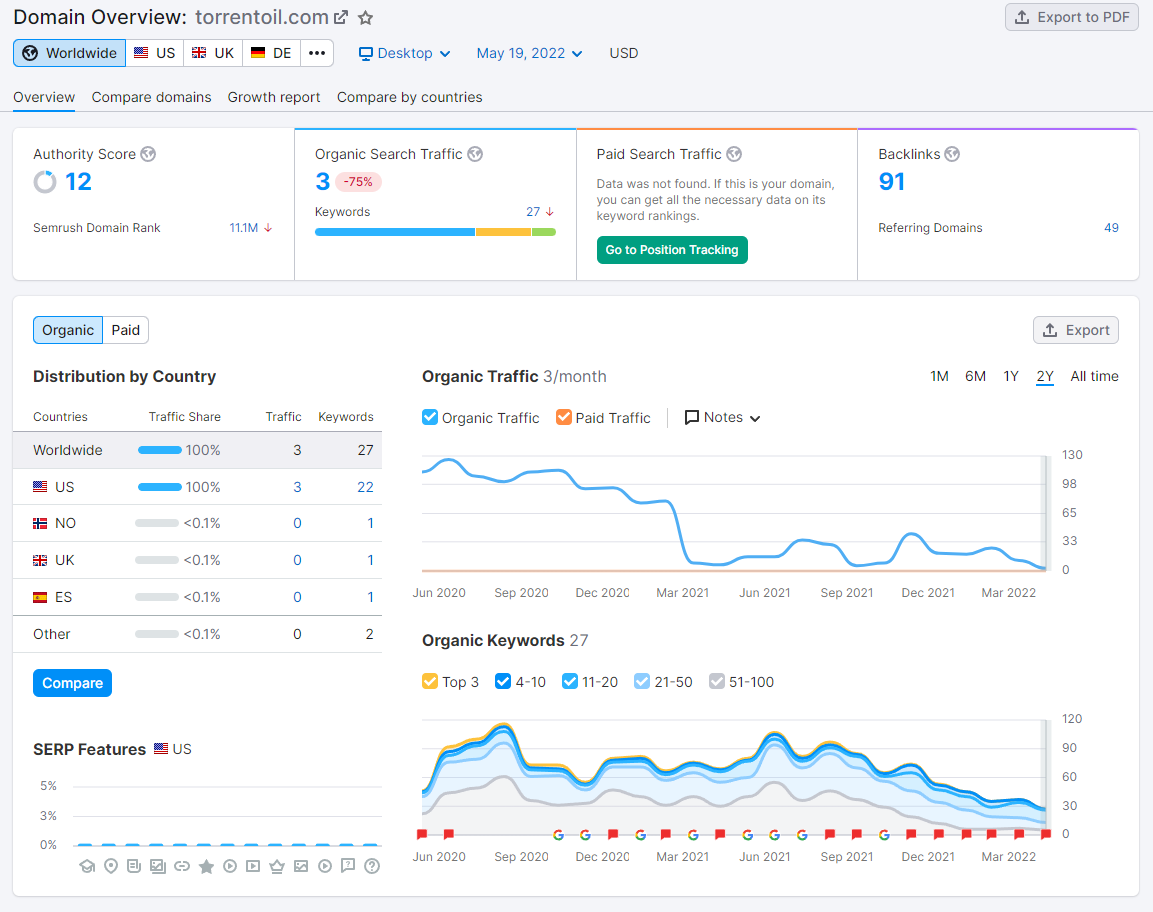Click the Norway flag in the NO row
This screenshot has width=1153, height=912.
[x=40, y=524]
